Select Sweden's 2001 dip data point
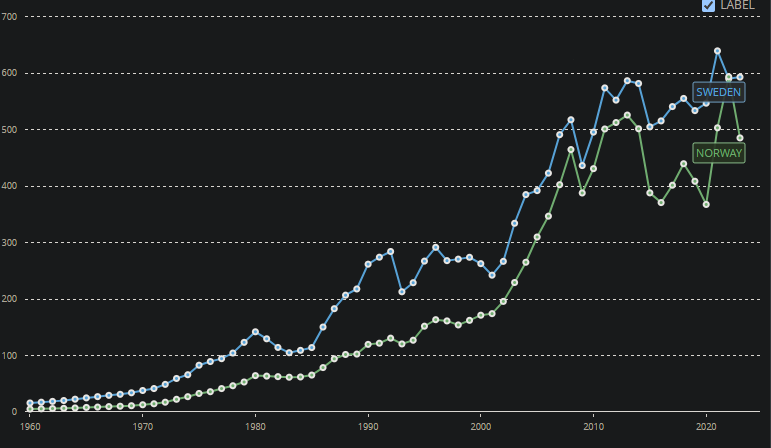The height and width of the screenshot is (448, 771). (x=492, y=275)
